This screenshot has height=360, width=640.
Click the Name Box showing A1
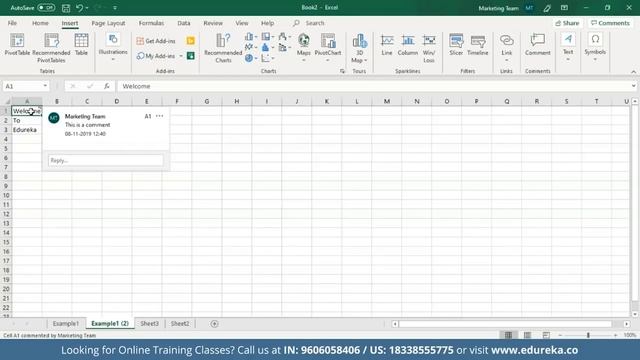click(x=22, y=86)
